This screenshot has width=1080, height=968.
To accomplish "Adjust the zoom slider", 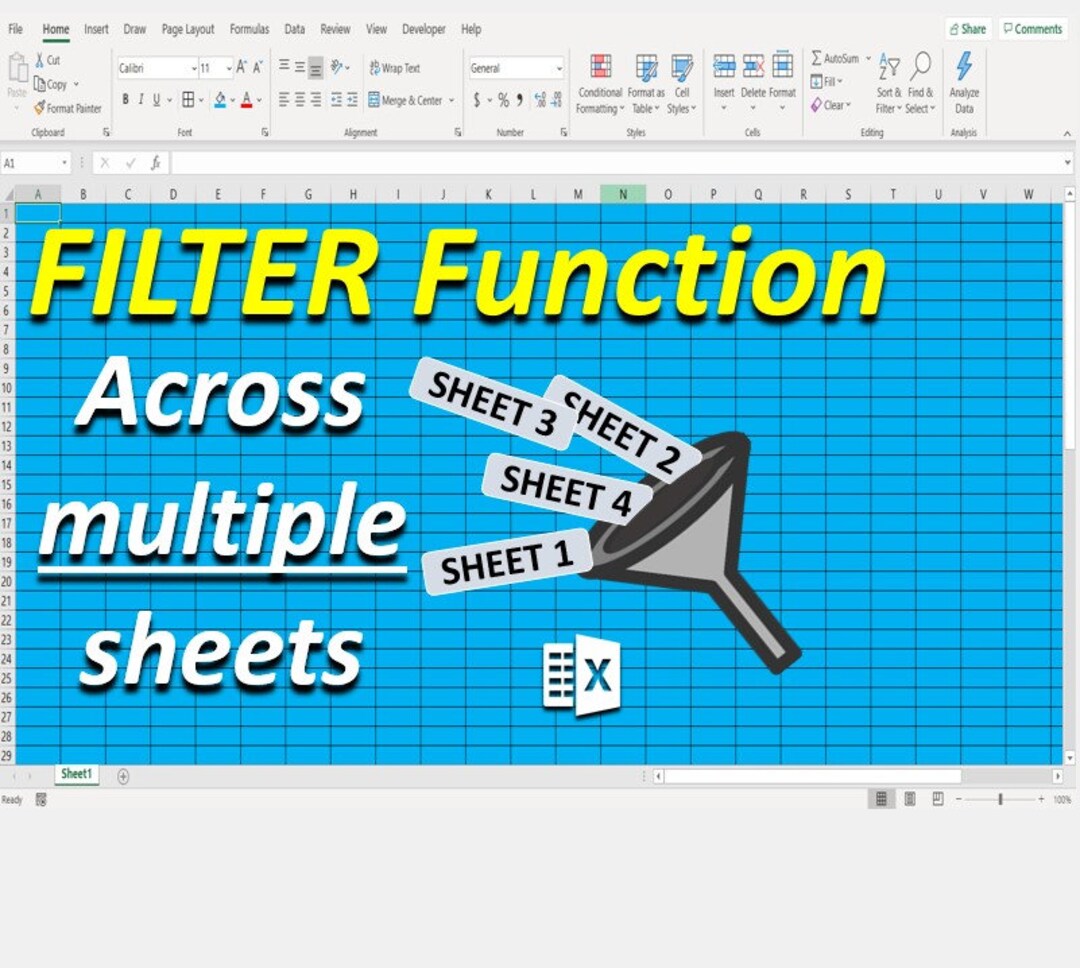I will (1000, 799).
